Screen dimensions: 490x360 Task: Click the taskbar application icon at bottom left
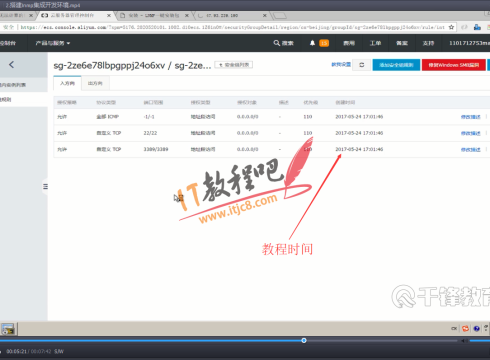tap(8, 329)
